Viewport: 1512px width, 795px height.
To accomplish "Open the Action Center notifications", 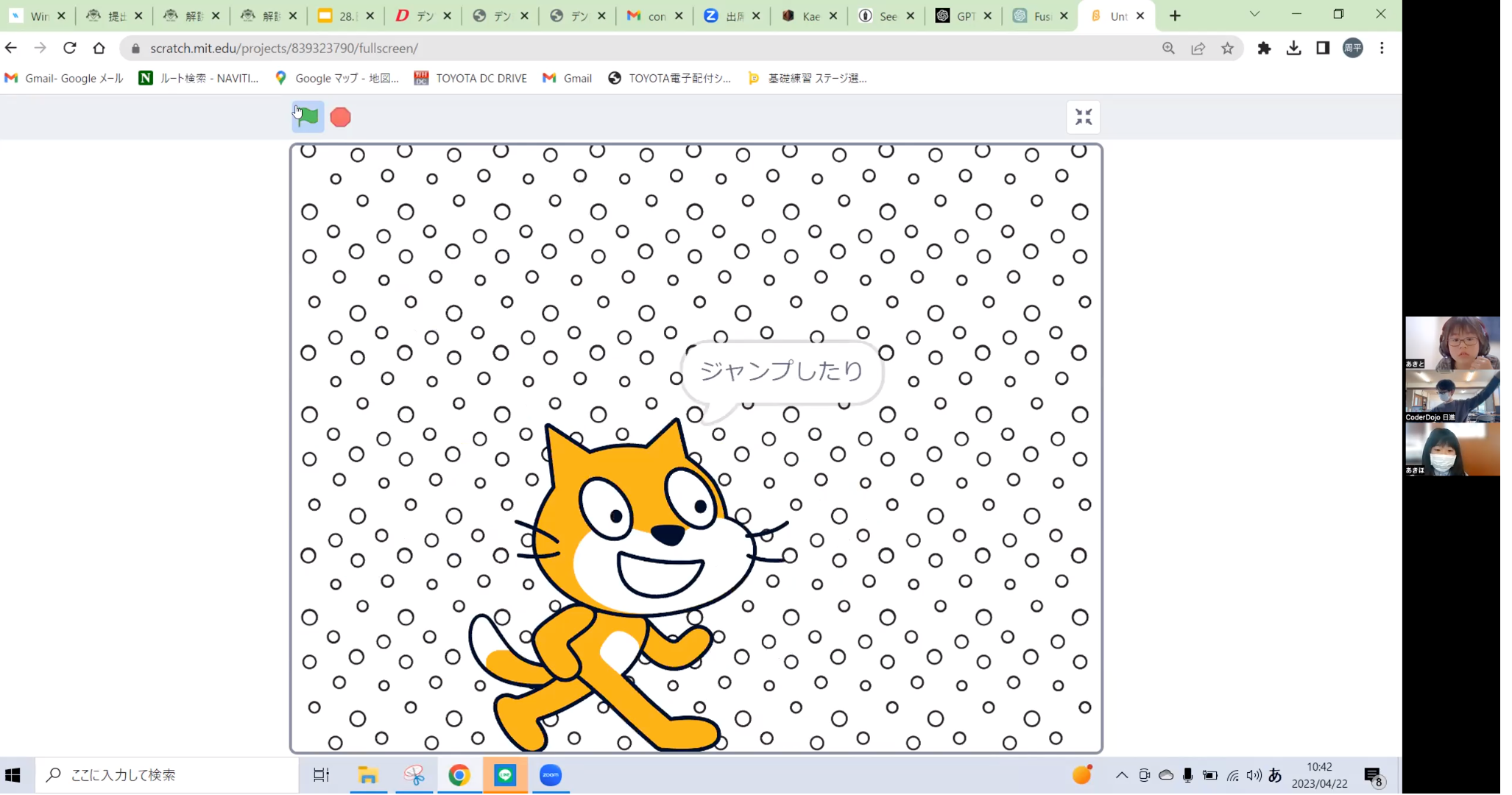I will pos(1373,776).
